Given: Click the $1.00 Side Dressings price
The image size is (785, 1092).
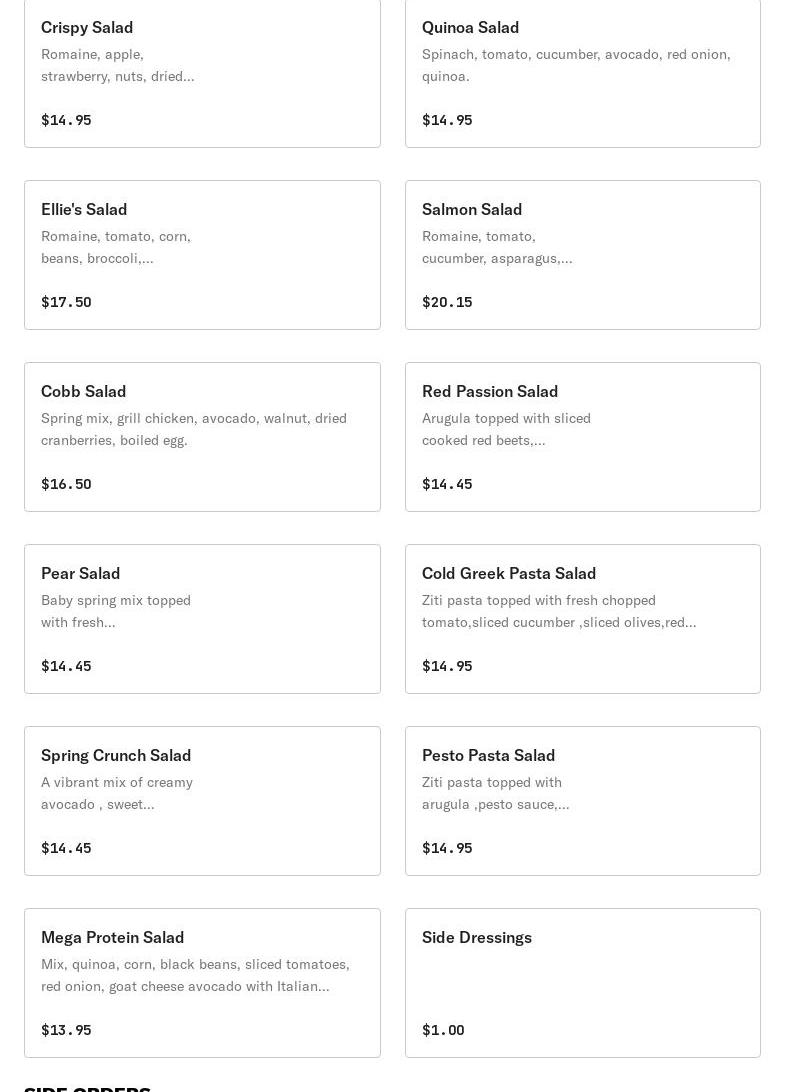Looking at the screenshot, I should (x=443, y=1030).
